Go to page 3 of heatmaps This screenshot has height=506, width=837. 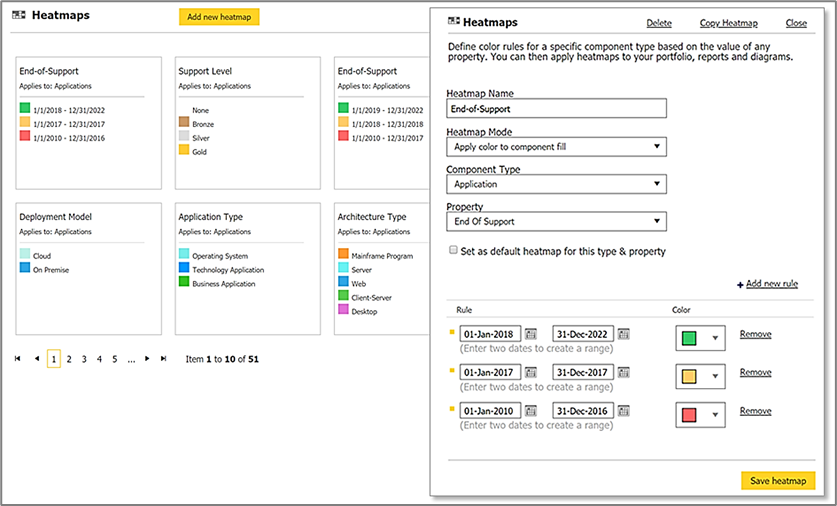tap(84, 358)
